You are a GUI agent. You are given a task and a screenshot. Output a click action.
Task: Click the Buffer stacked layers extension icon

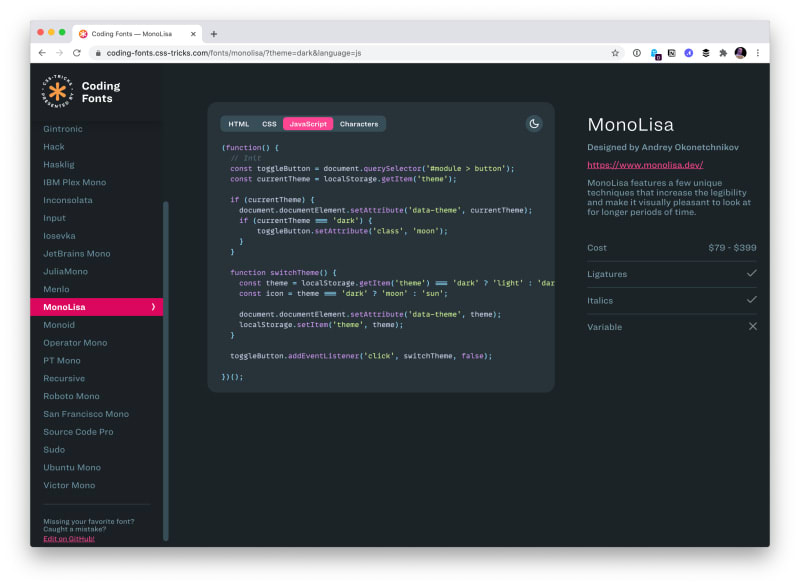(x=706, y=53)
